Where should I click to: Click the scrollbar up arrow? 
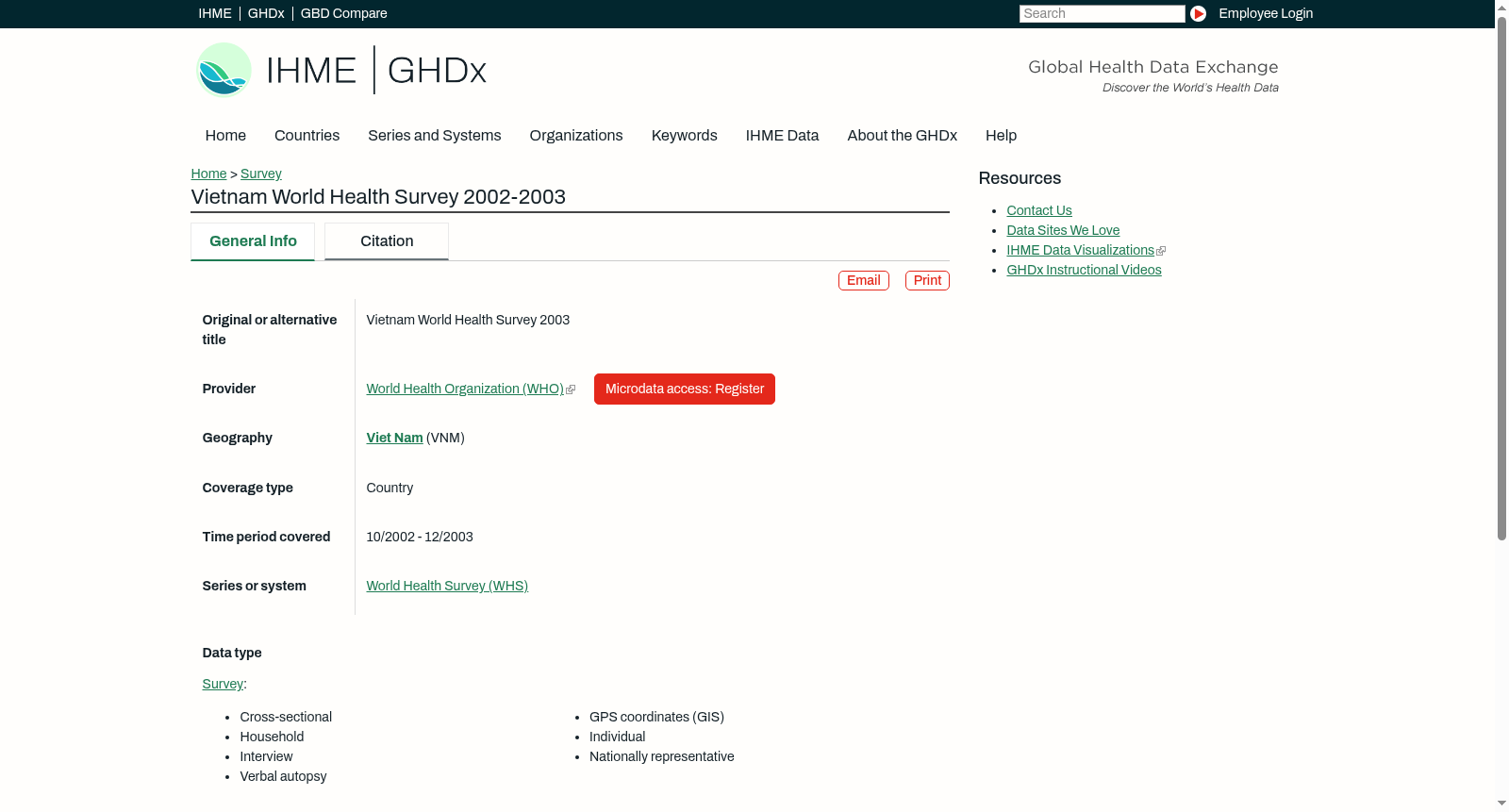click(1501, 7)
